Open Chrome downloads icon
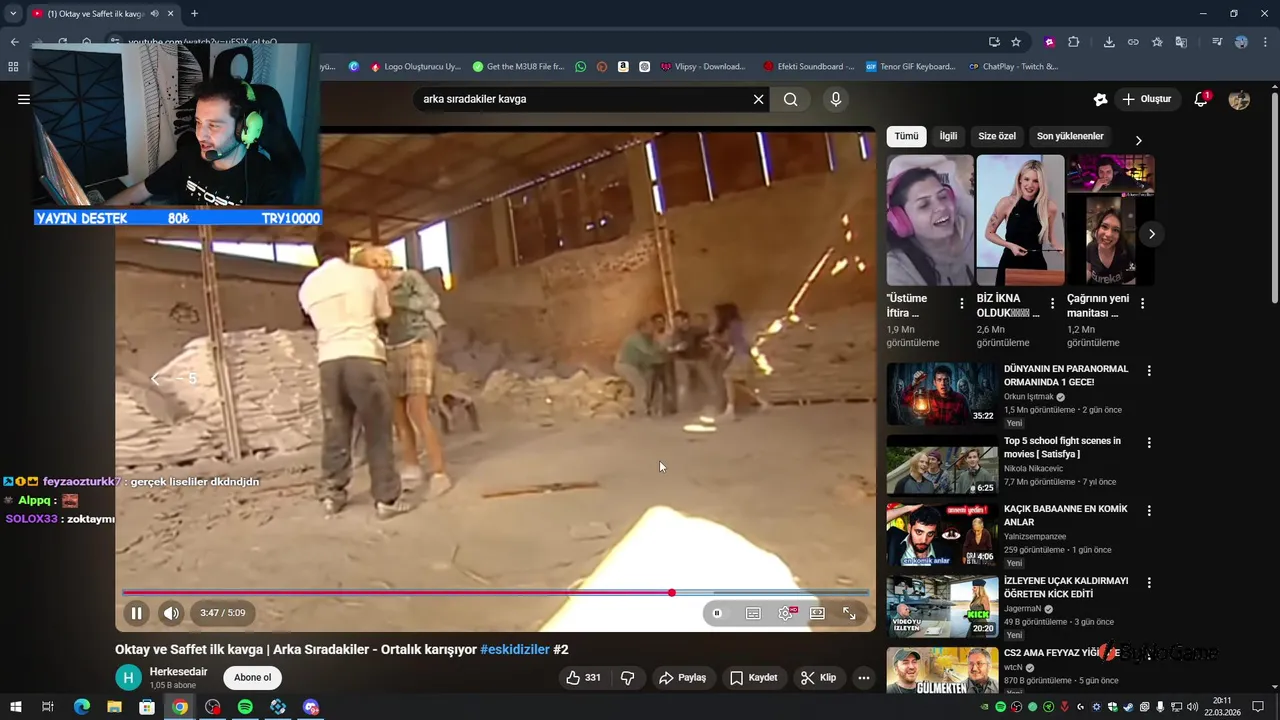Image resolution: width=1280 pixels, height=720 pixels. [1109, 42]
